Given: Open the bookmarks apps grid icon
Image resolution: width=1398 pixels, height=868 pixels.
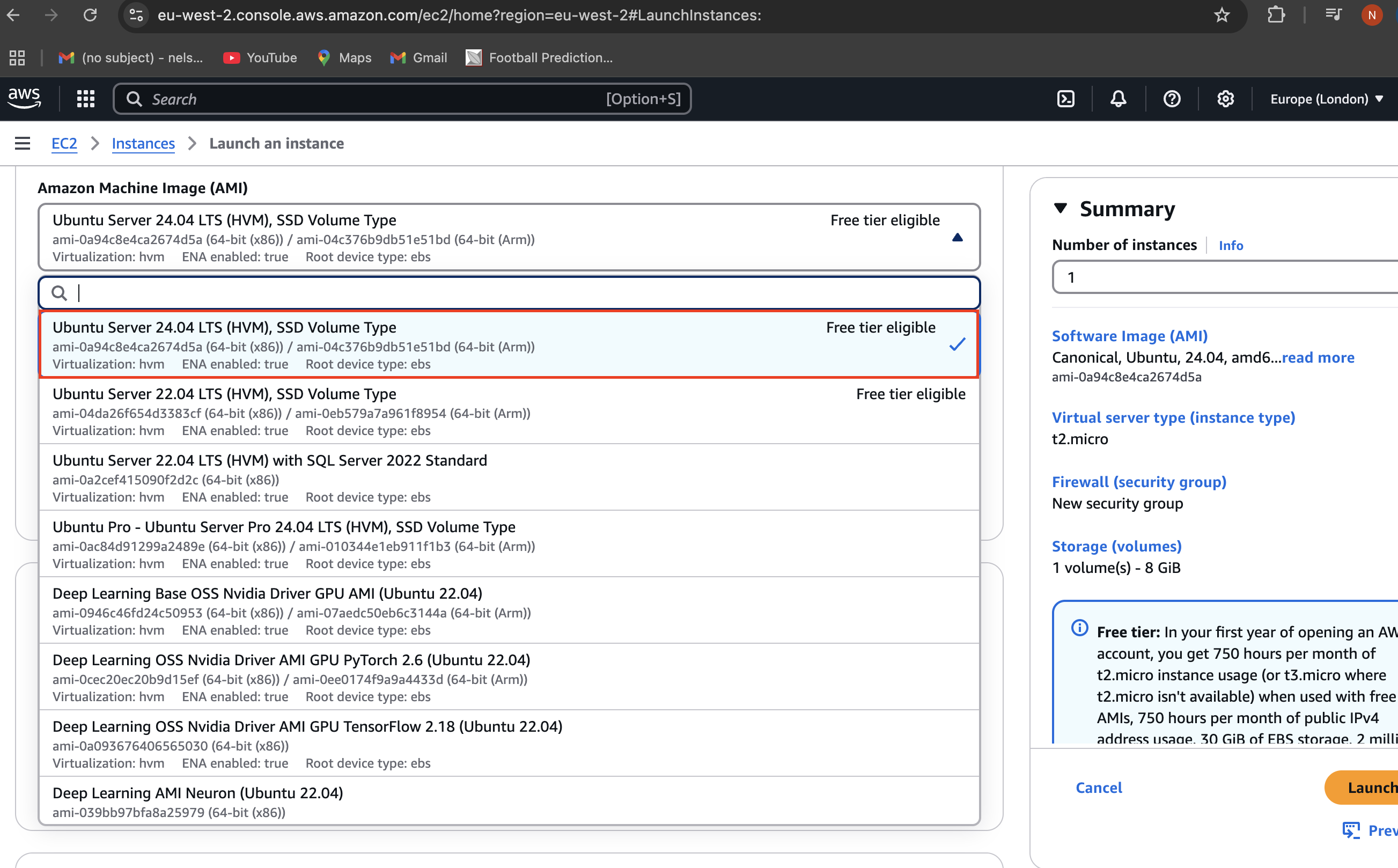Looking at the screenshot, I should [17, 57].
